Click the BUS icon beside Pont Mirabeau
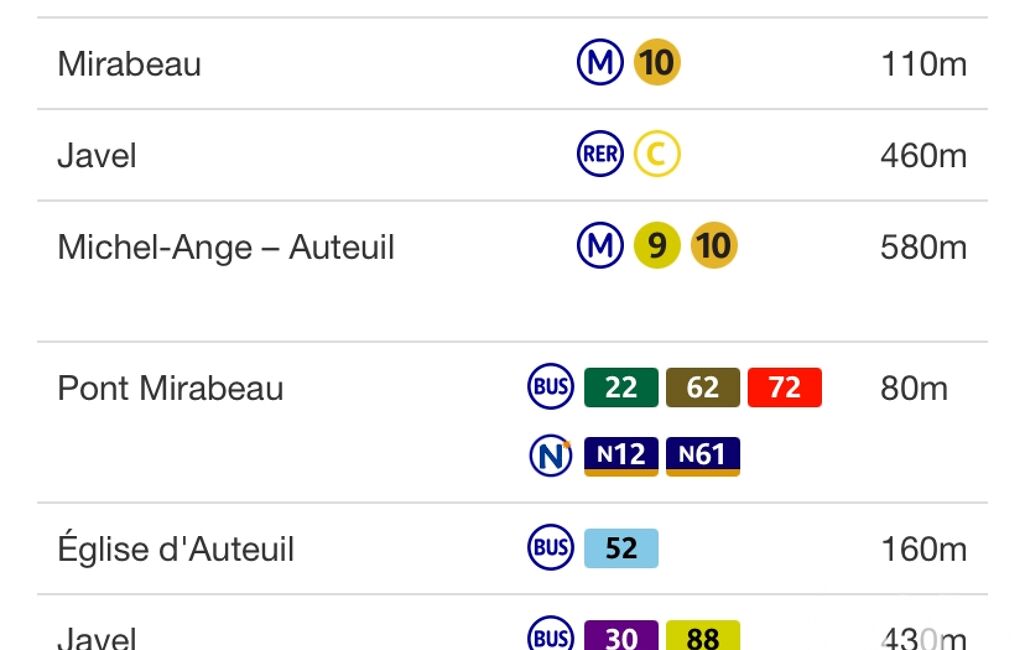Viewport: 1025px width, 650px height. pyautogui.click(x=550, y=386)
